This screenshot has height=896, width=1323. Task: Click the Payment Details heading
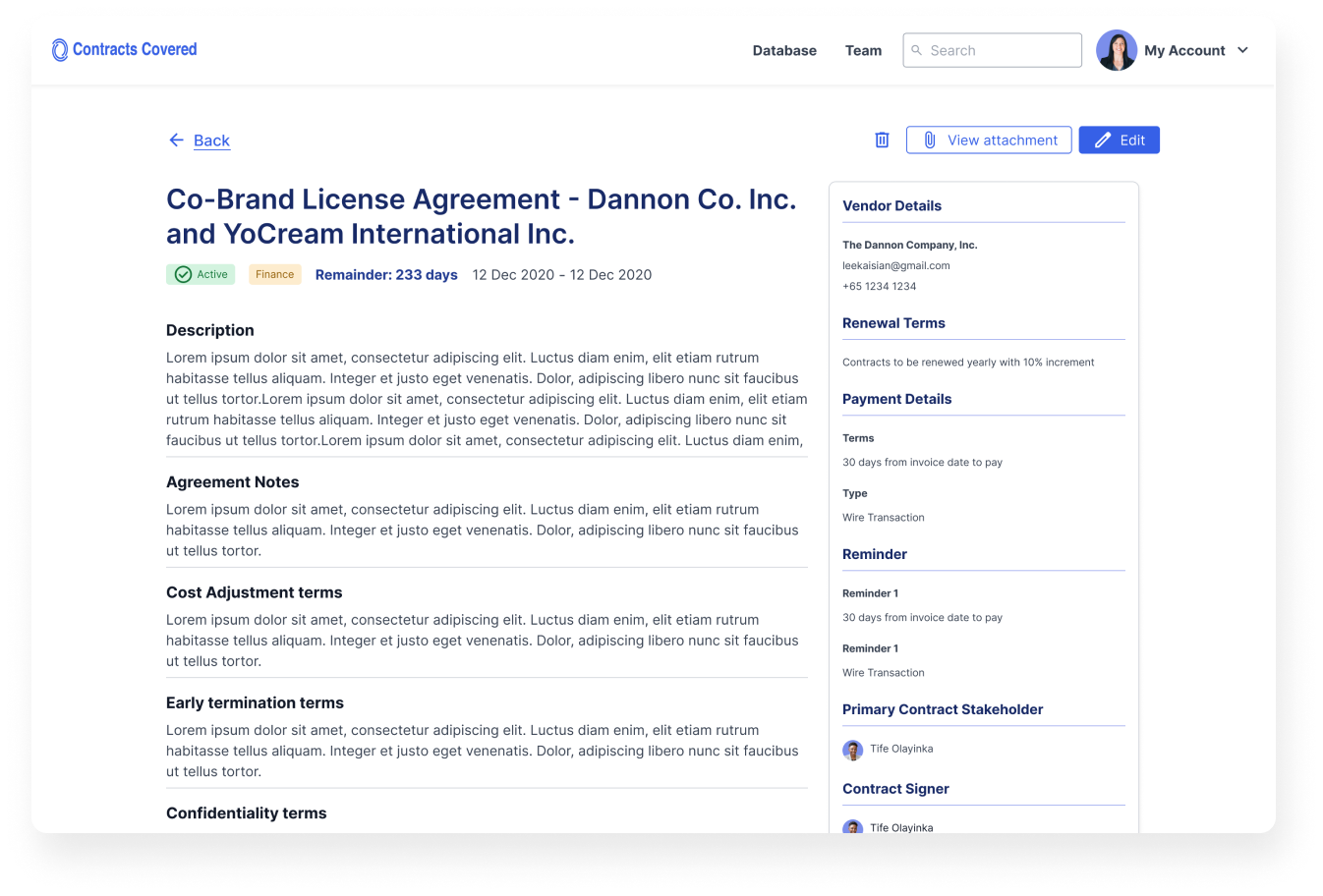click(896, 399)
